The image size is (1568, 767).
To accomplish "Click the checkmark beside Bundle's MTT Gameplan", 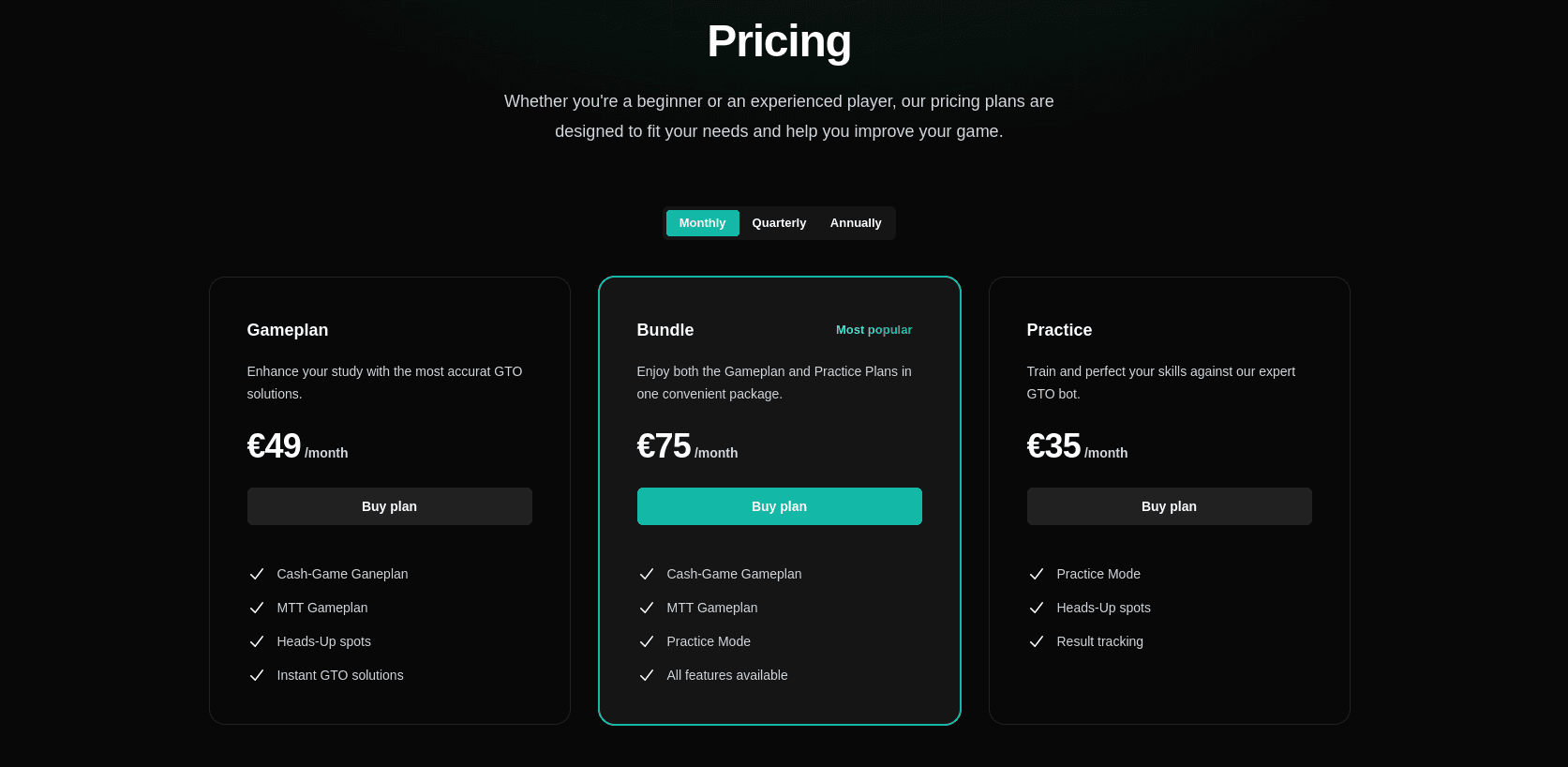I will pyautogui.click(x=647, y=608).
